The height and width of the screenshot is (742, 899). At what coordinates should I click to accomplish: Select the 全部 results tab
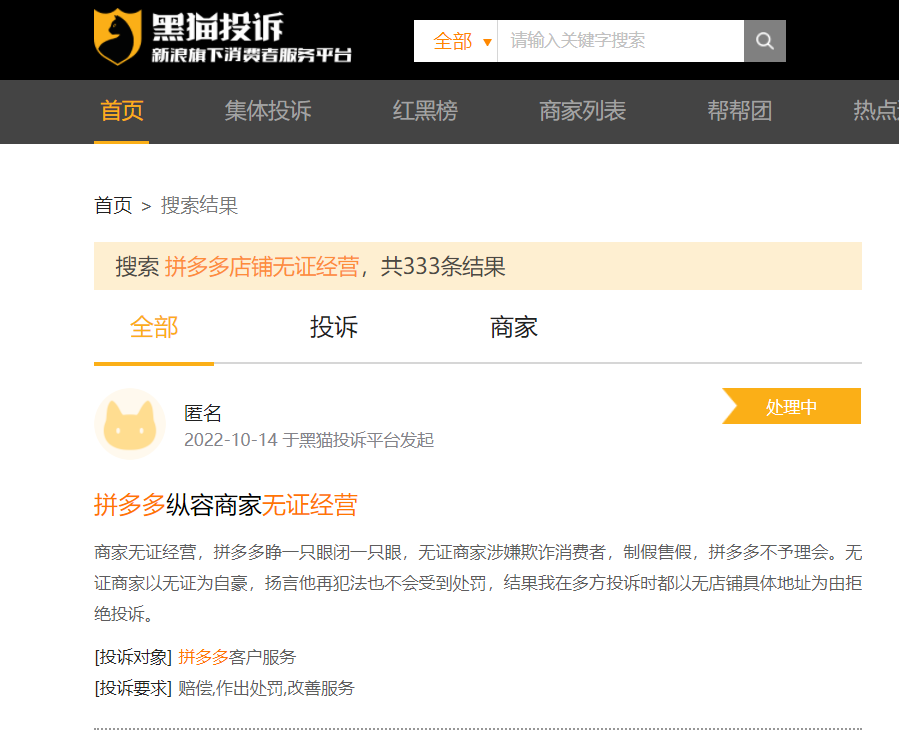click(x=154, y=327)
